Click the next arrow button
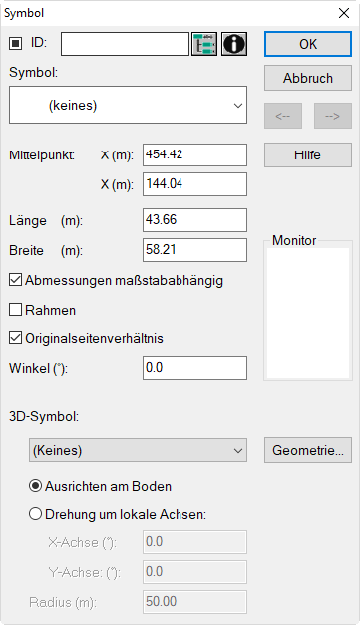Viewport: 360px width, 625px height. pos(332,116)
